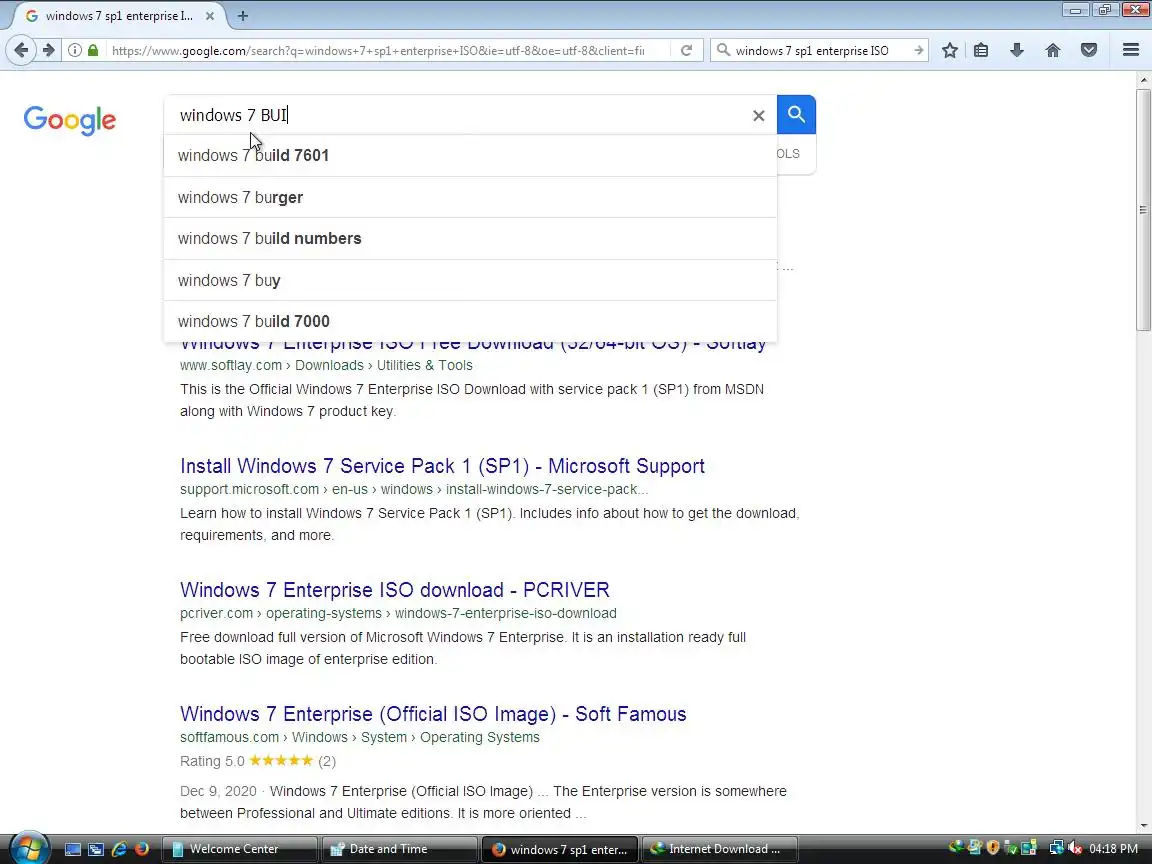The width and height of the screenshot is (1152, 864).
Task: Switch to Internet Download taskbar window
Action: coord(720,849)
